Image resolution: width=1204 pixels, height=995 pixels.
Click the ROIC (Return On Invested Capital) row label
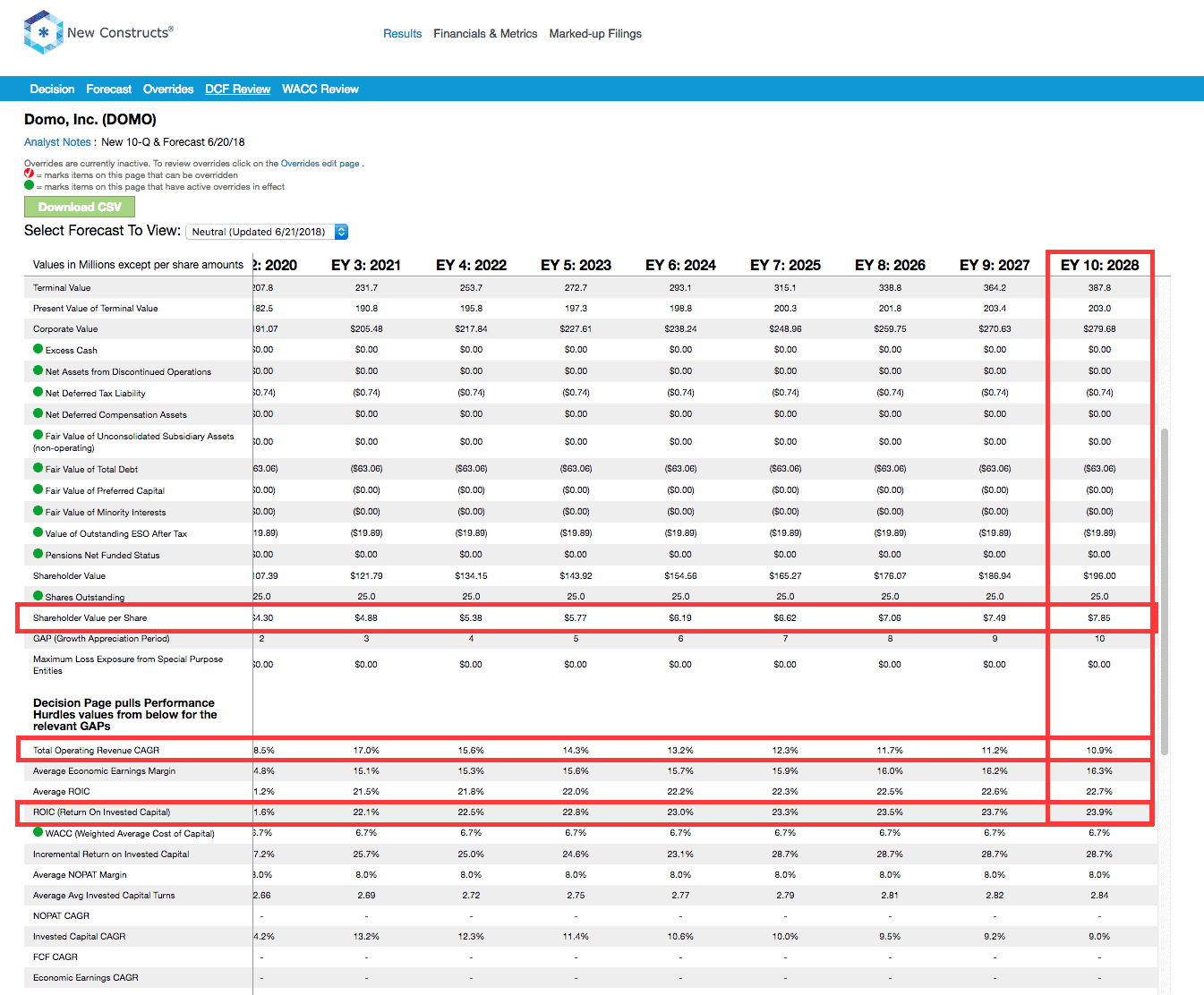tap(101, 812)
